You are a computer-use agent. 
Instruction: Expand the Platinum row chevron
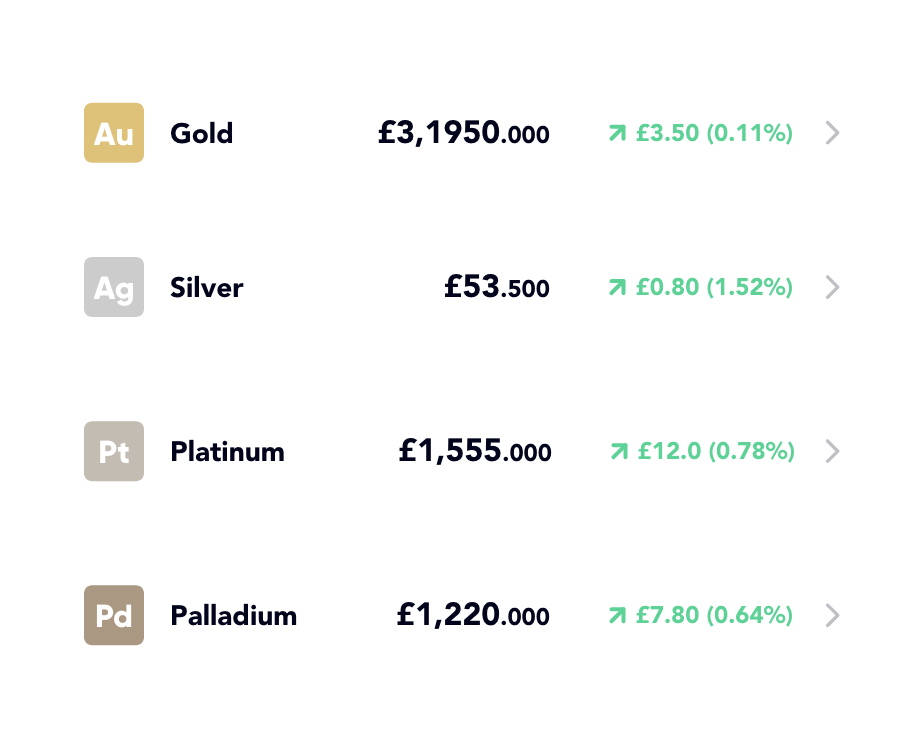pyautogui.click(x=832, y=451)
